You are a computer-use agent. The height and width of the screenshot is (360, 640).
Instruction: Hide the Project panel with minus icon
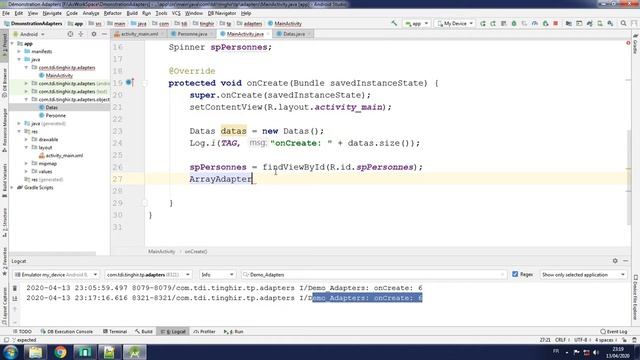[x=104, y=34]
